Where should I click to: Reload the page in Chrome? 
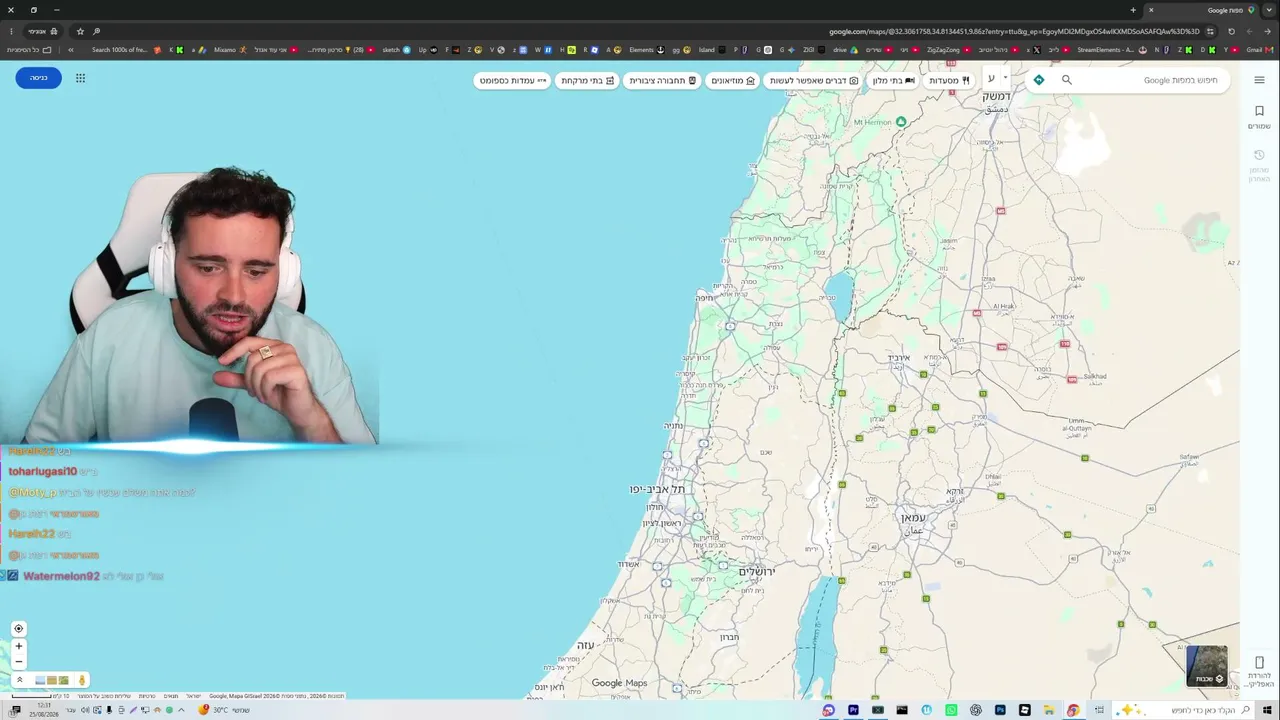[x=1231, y=31]
